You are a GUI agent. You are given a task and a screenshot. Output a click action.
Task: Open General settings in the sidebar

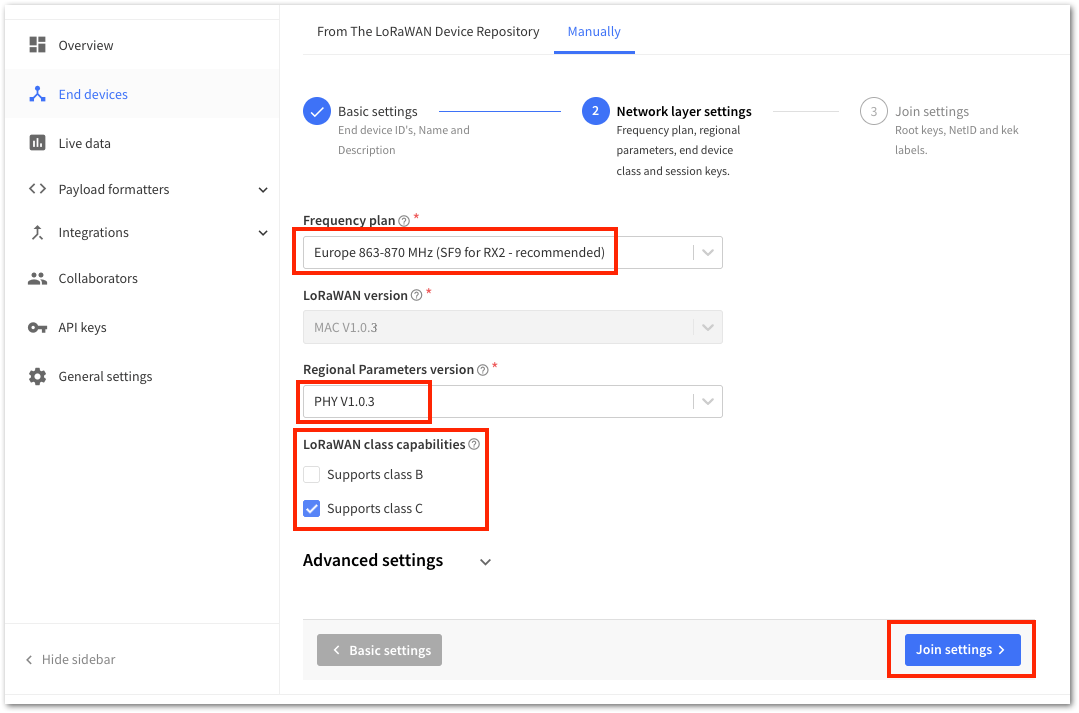pyautogui.click(x=142, y=376)
